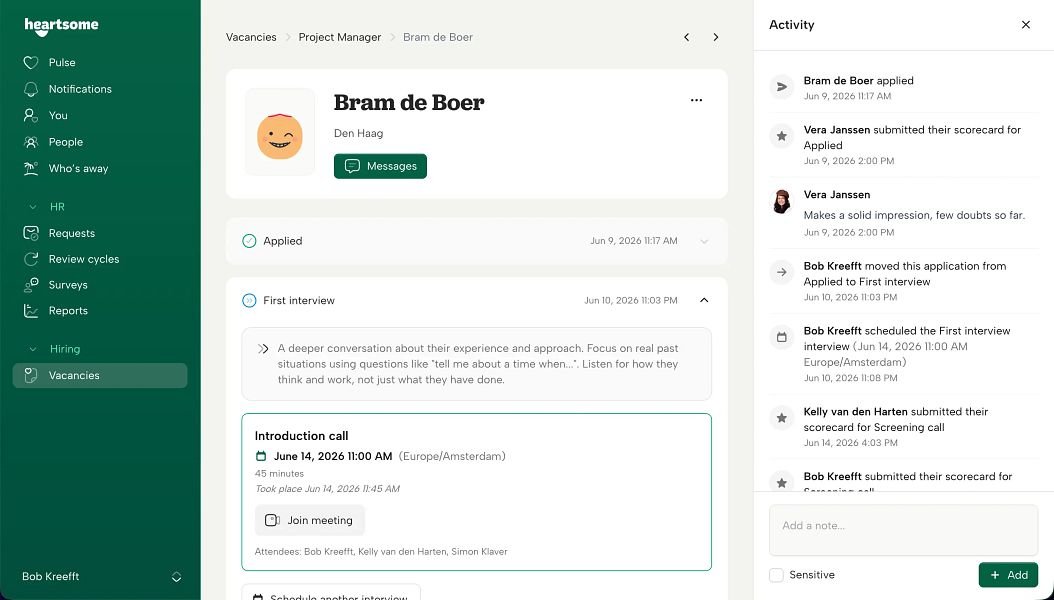Screen dimensions: 1054x600
Task: Click the First interview stage icon
Action: (x=249, y=300)
